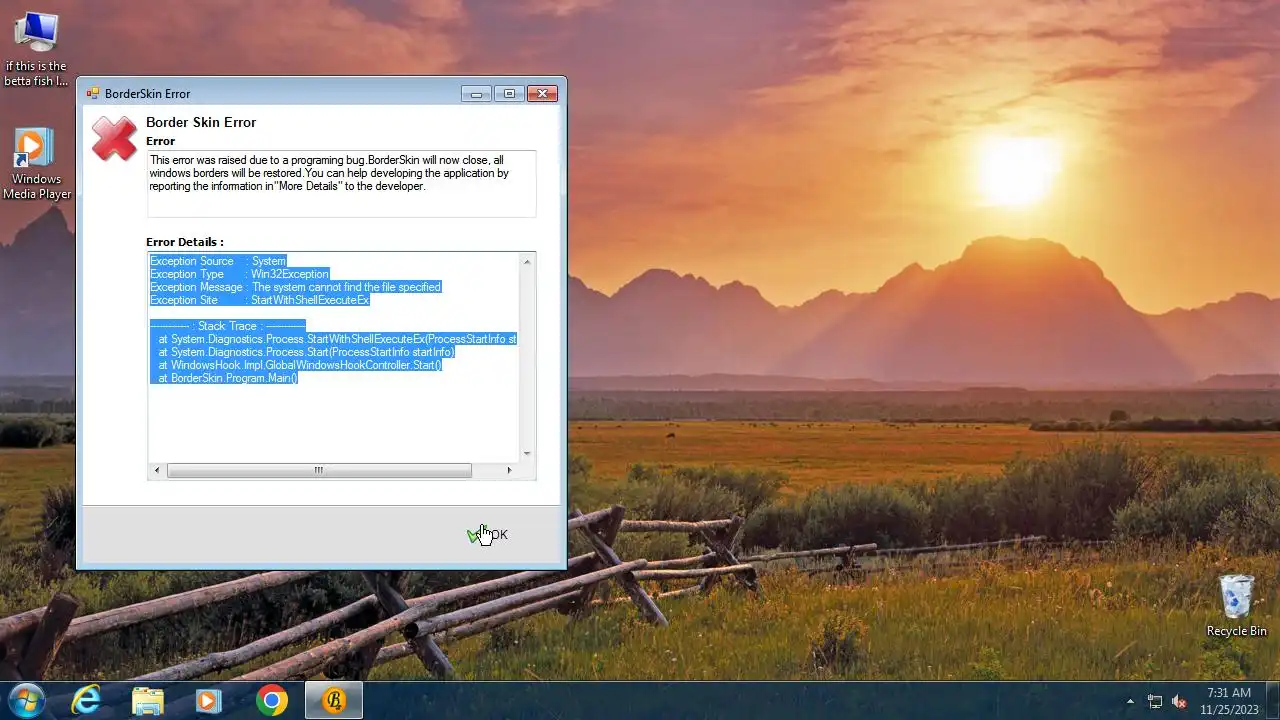1280x720 pixels.
Task: Click the muted volume tray icon
Action: click(1179, 701)
